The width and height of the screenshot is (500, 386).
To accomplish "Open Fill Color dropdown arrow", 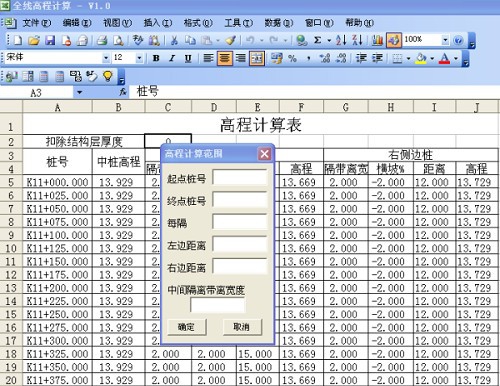I will point(432,59).
